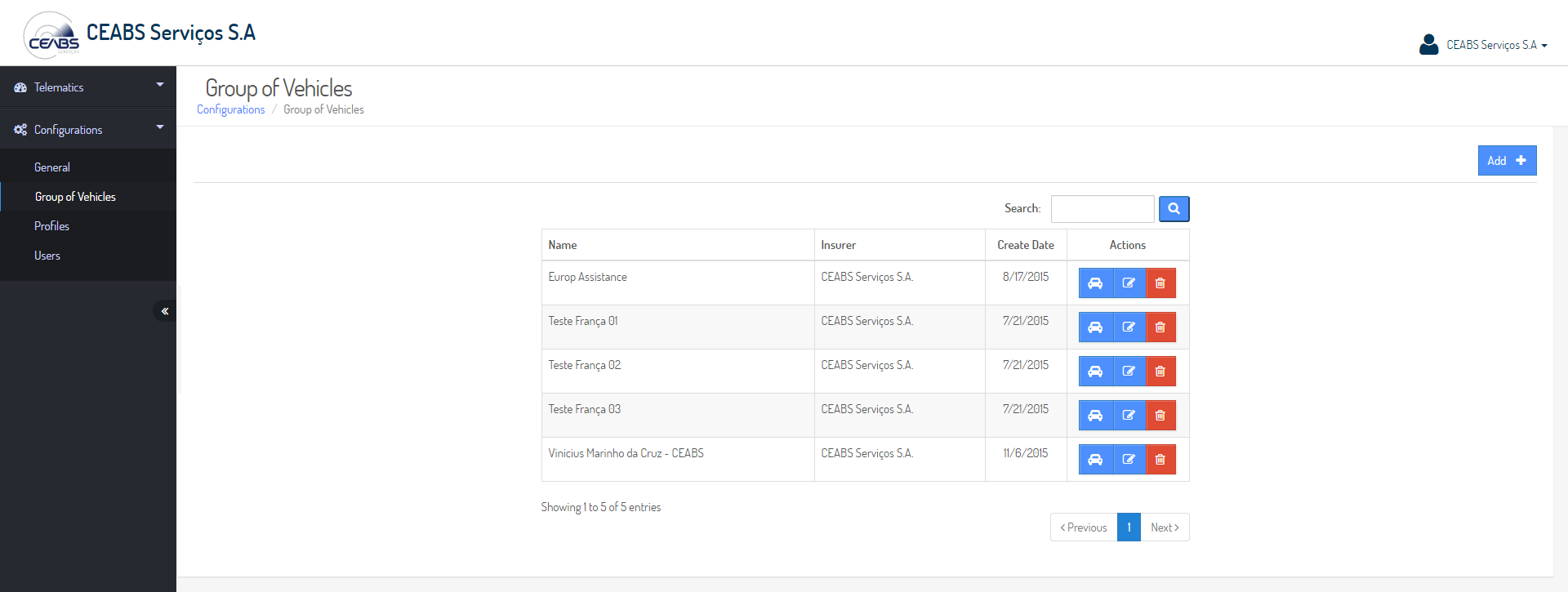Click the Showing 1 to 5 entries text
The width and height of the screenshot is (1568, 592).
pos(601,507)
